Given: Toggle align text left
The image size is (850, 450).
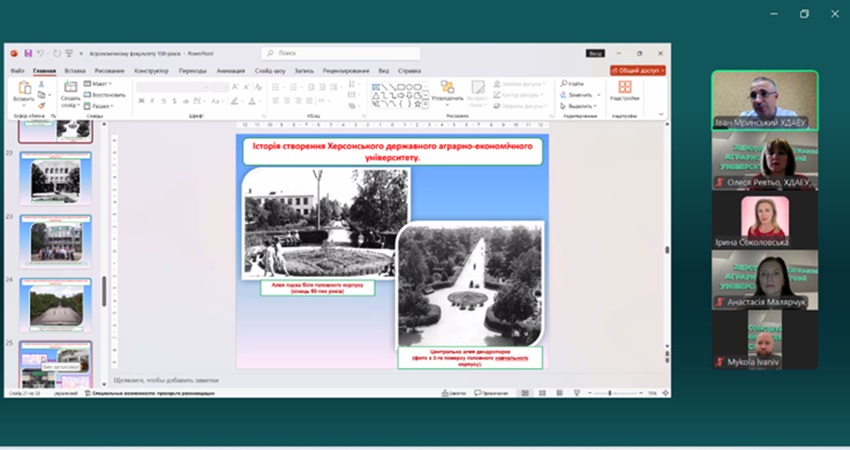Looking at the screenshot, I should (275, 101).
